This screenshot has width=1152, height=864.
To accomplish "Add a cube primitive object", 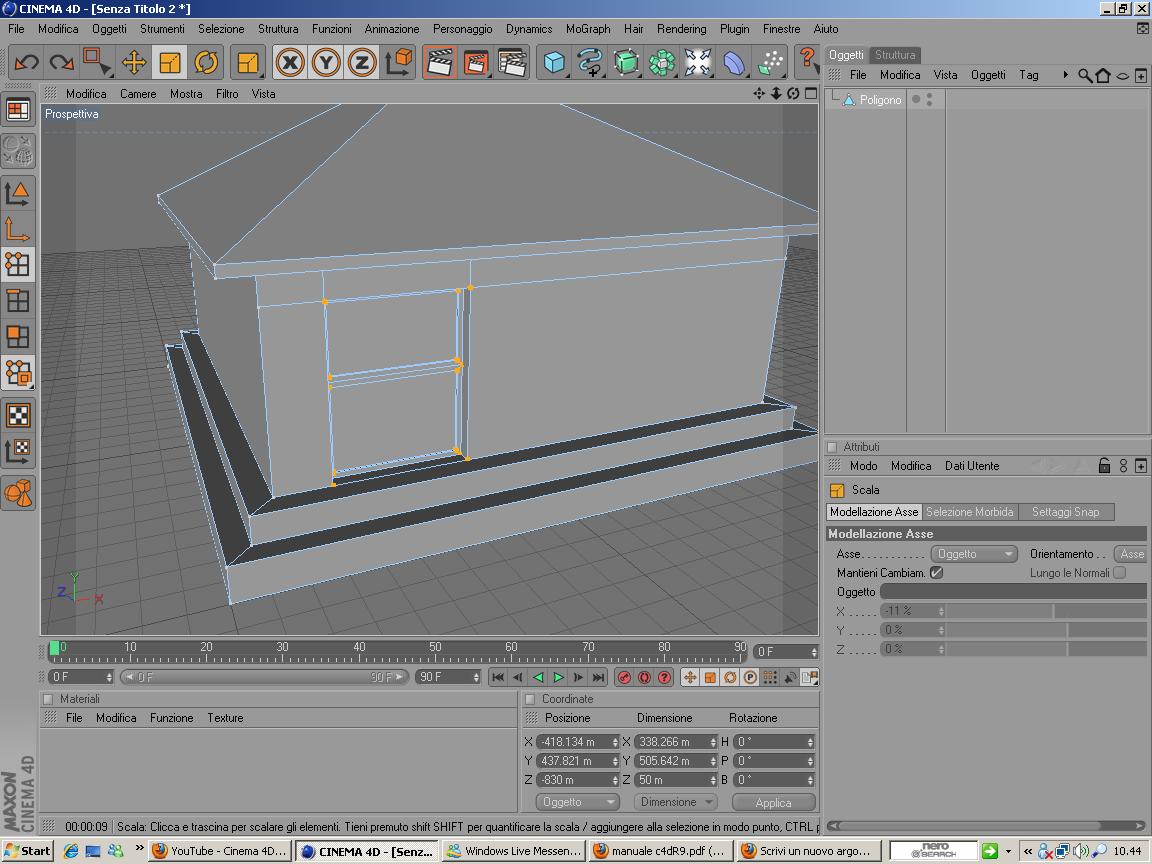I will [554, 62].
